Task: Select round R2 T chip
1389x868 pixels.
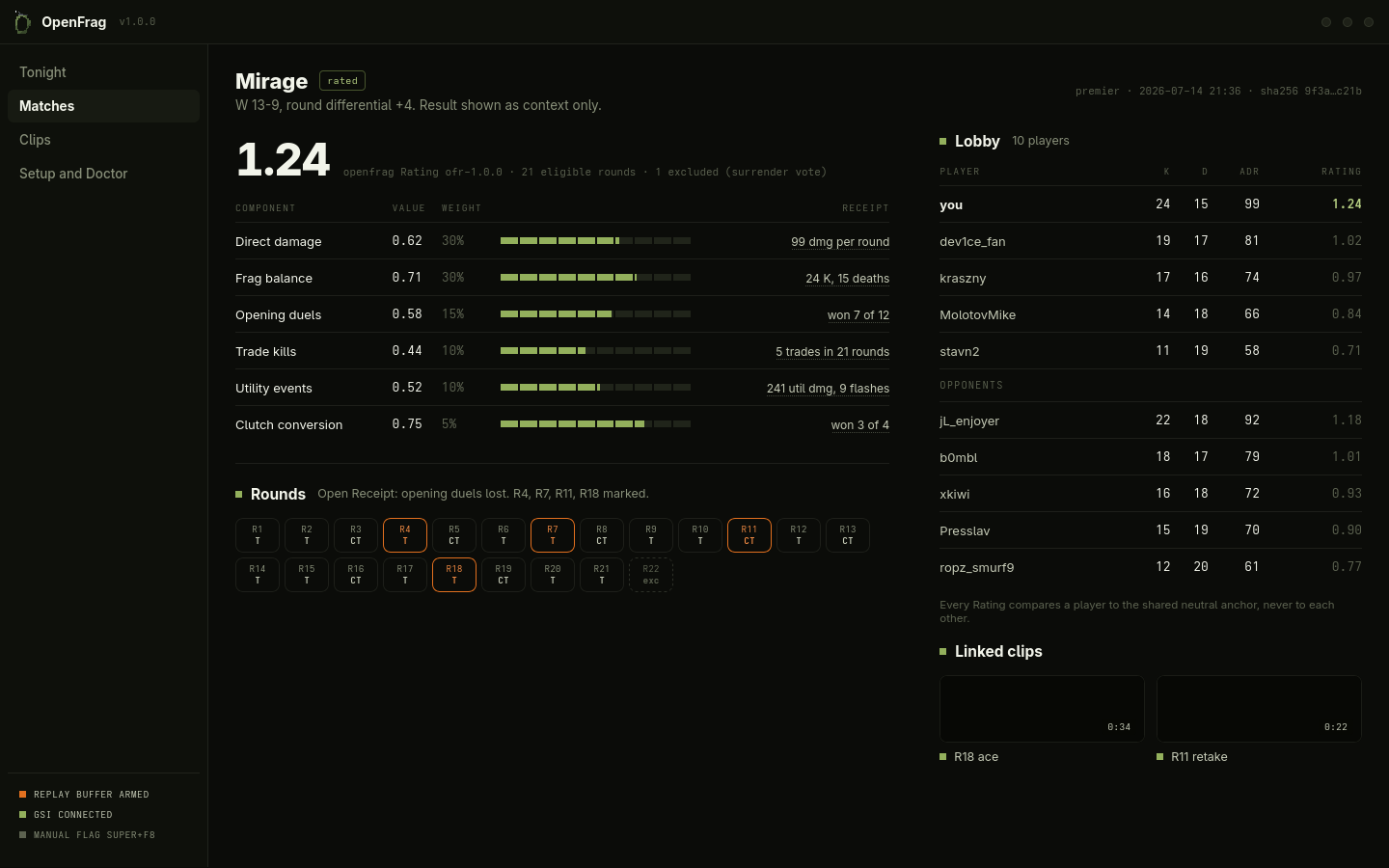Action: pyautogui.click(x=307, y=535)
